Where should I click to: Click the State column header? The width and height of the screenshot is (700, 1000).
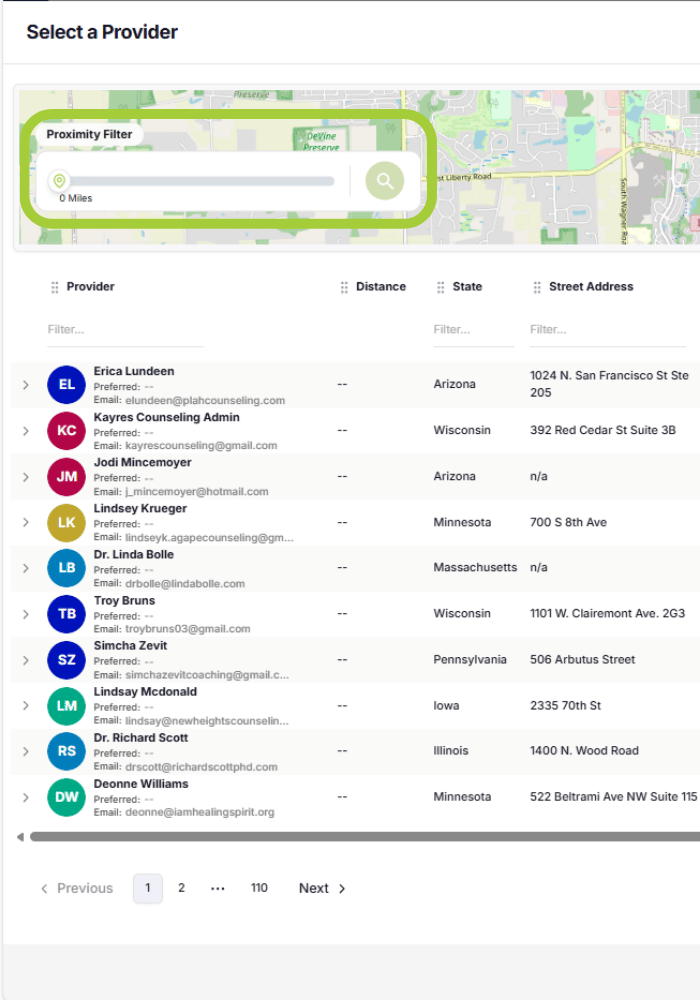coord(467,287)
